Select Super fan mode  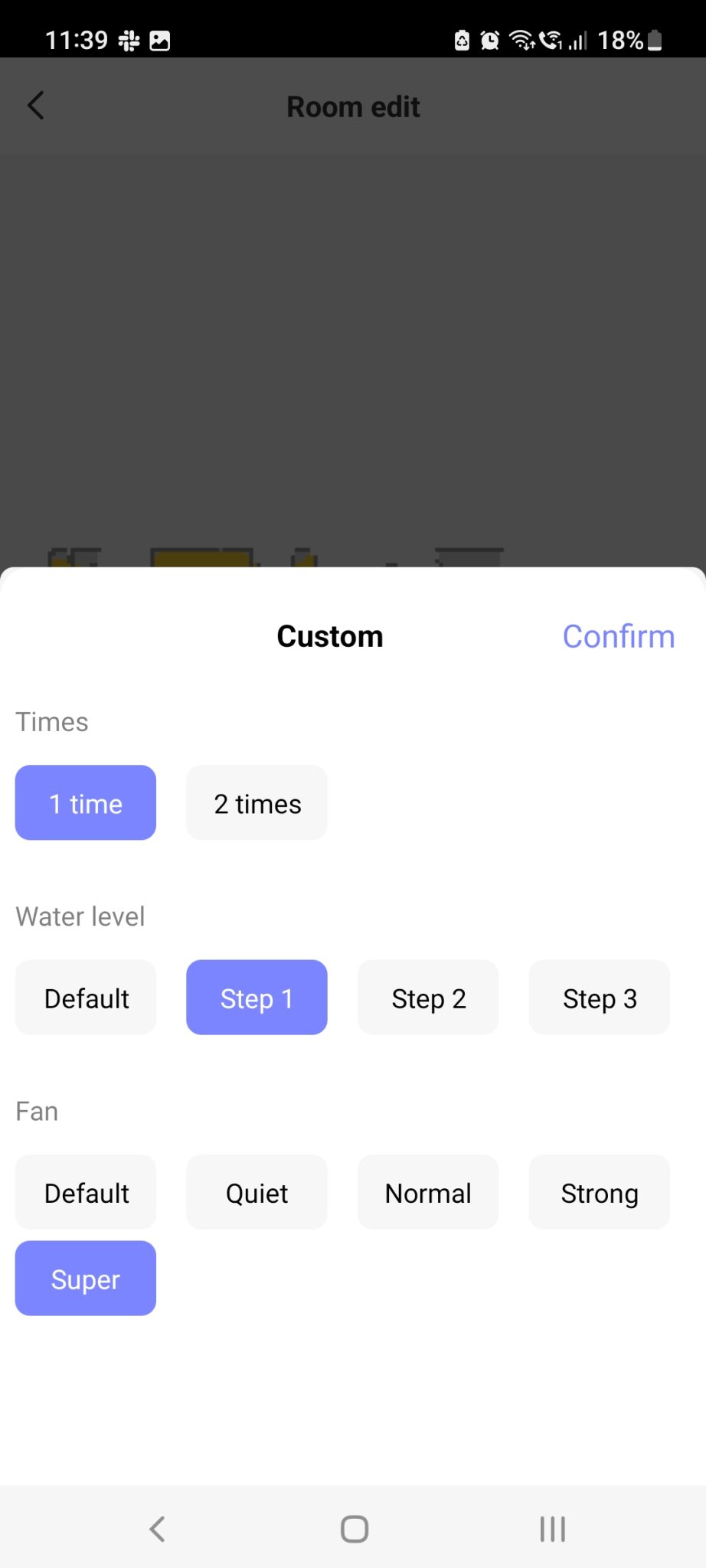86,1279
